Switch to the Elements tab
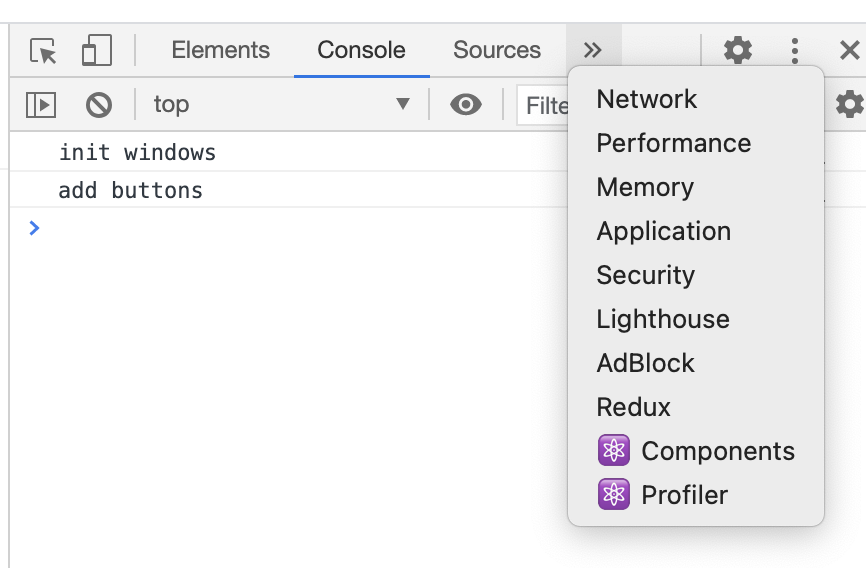 (220, 50)
